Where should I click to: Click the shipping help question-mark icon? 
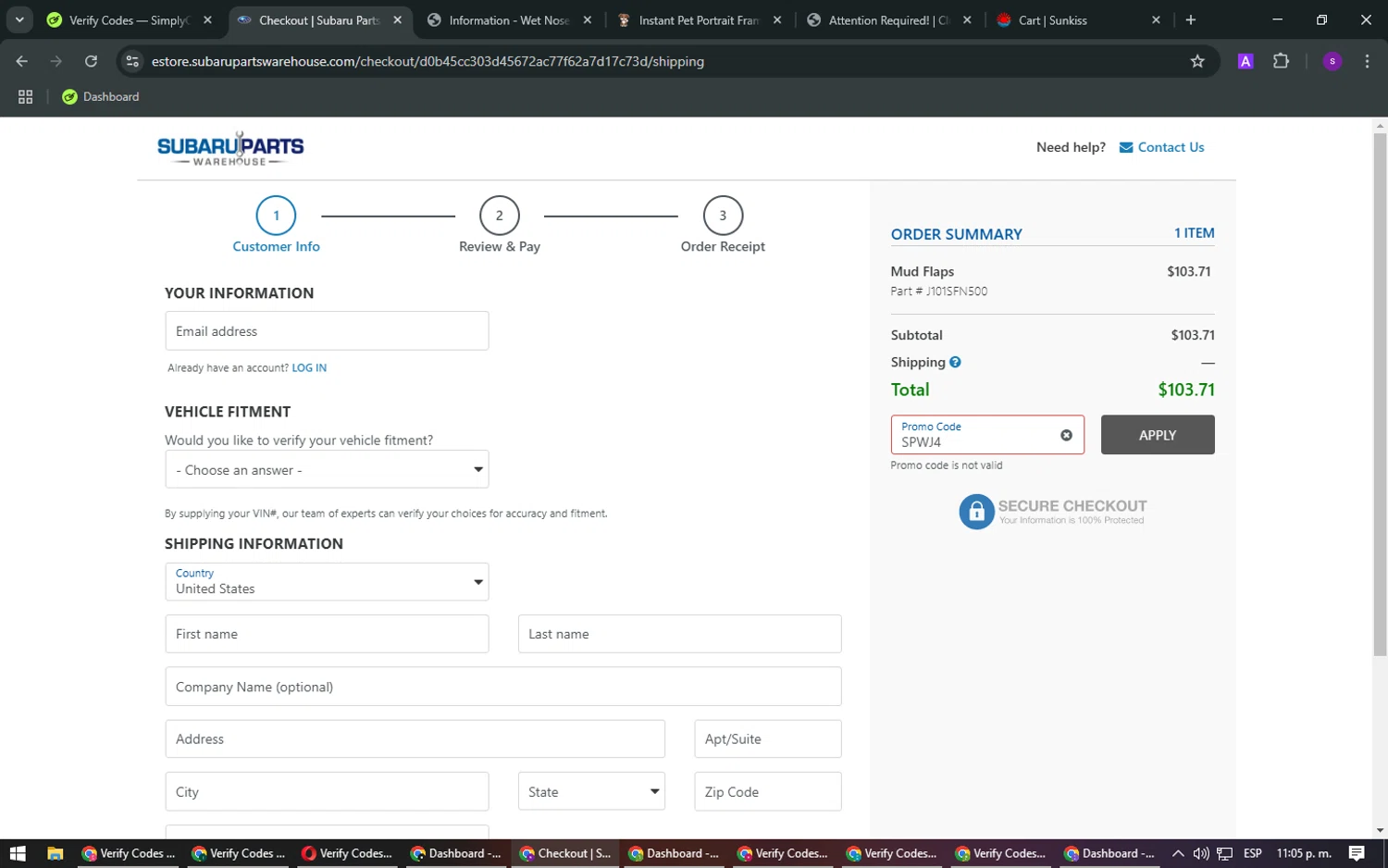(955, 362)
